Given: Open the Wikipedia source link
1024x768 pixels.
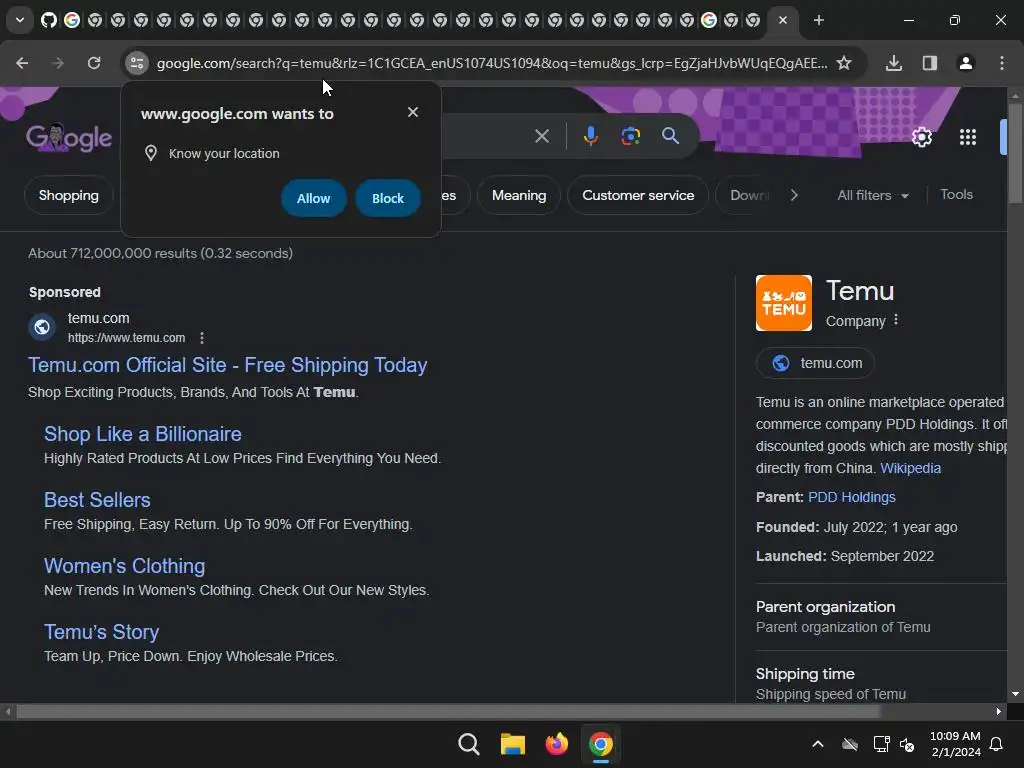Looking at the screenshot, I should [910, 468].
